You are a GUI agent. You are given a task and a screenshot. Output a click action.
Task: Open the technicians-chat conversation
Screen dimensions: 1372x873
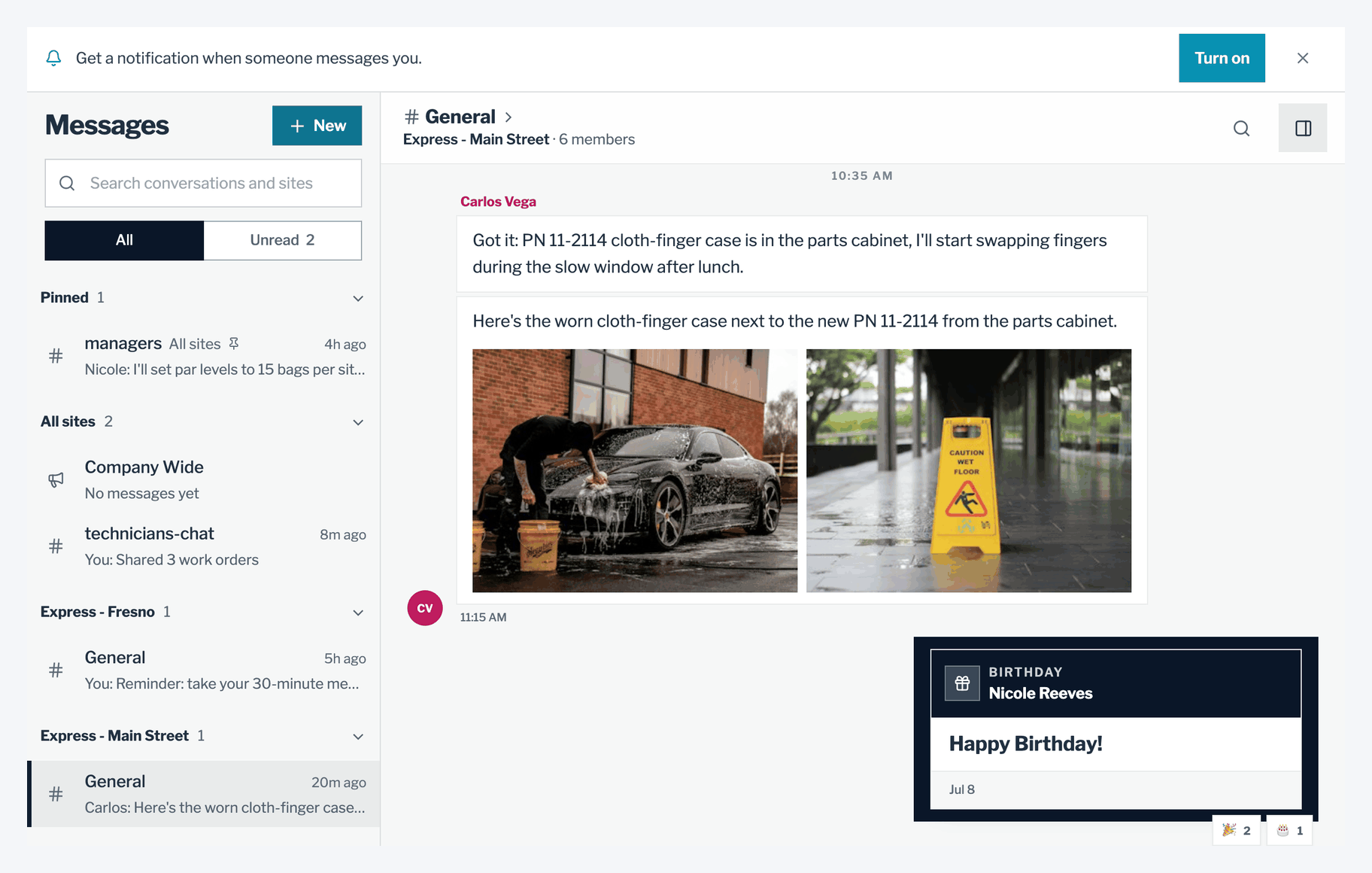click(x=203, y=546)
